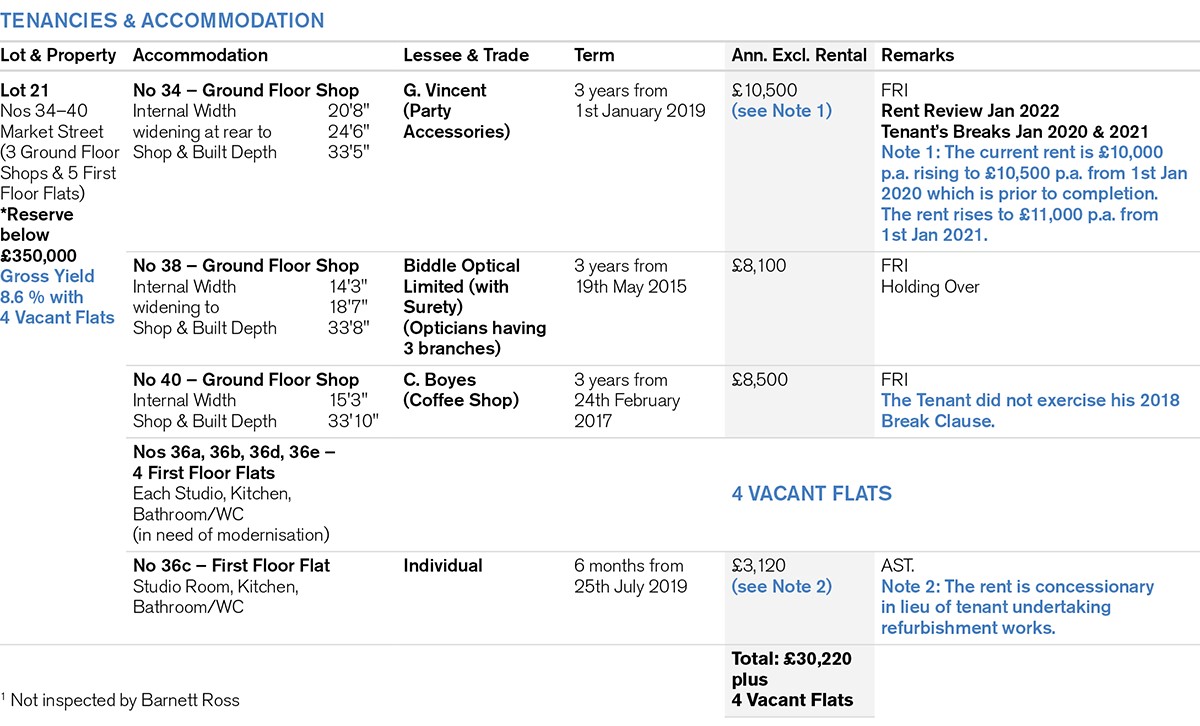This screenshot has height=726, width=1200.
Task: Click the Lot & Property column header
Action: coord(58,55)
